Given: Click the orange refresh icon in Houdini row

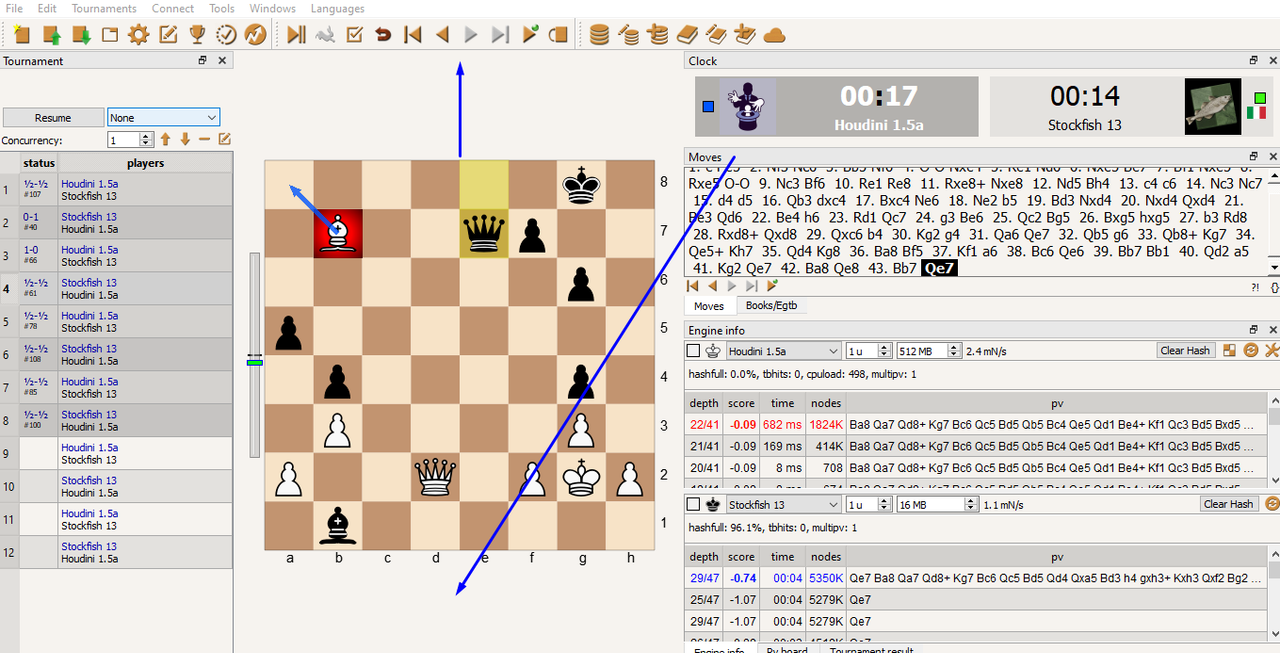Looking at the screenshot, I should click(x=1250, y=350).
